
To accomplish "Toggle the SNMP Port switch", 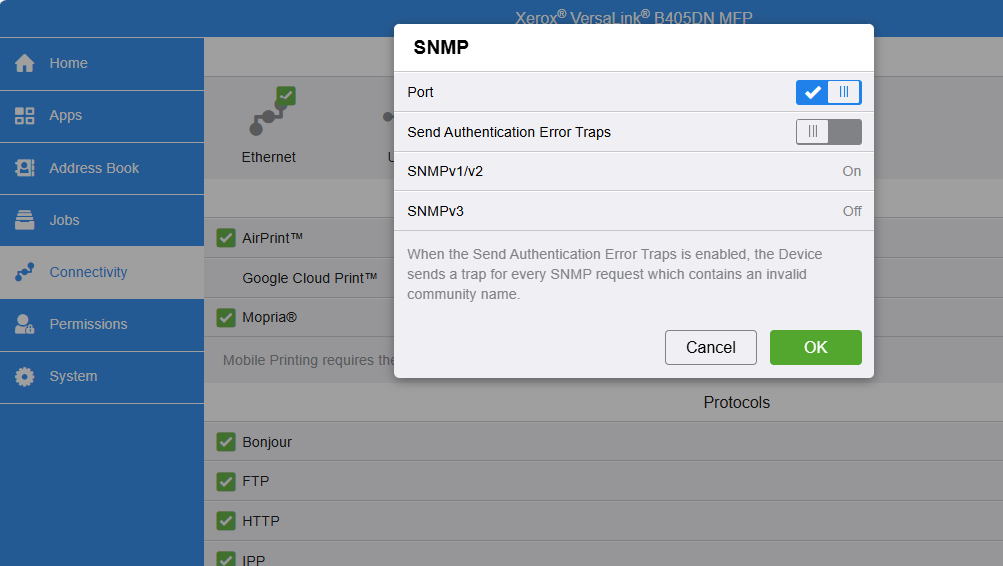I will coord(828,92).
